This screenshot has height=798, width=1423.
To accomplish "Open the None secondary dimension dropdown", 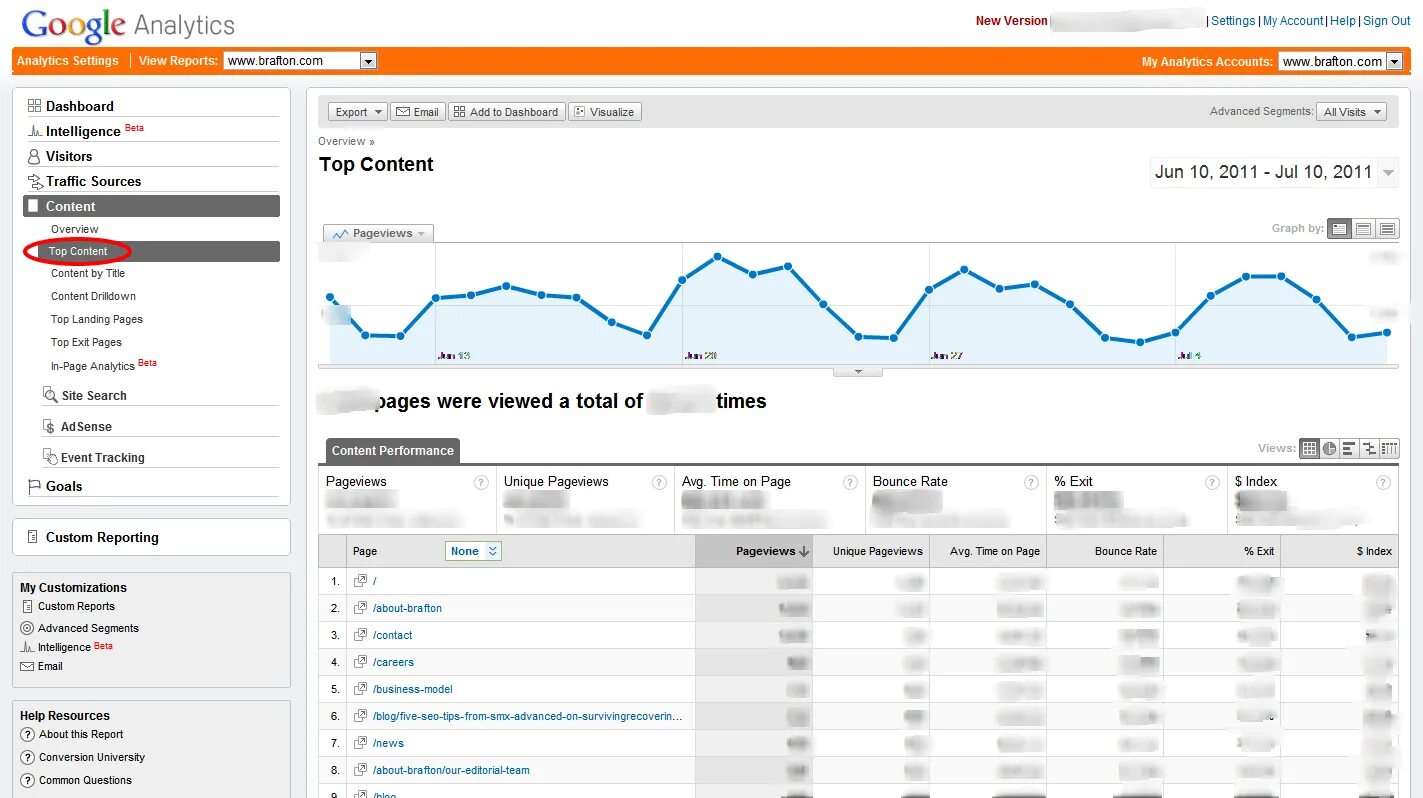I will point(473,551).
